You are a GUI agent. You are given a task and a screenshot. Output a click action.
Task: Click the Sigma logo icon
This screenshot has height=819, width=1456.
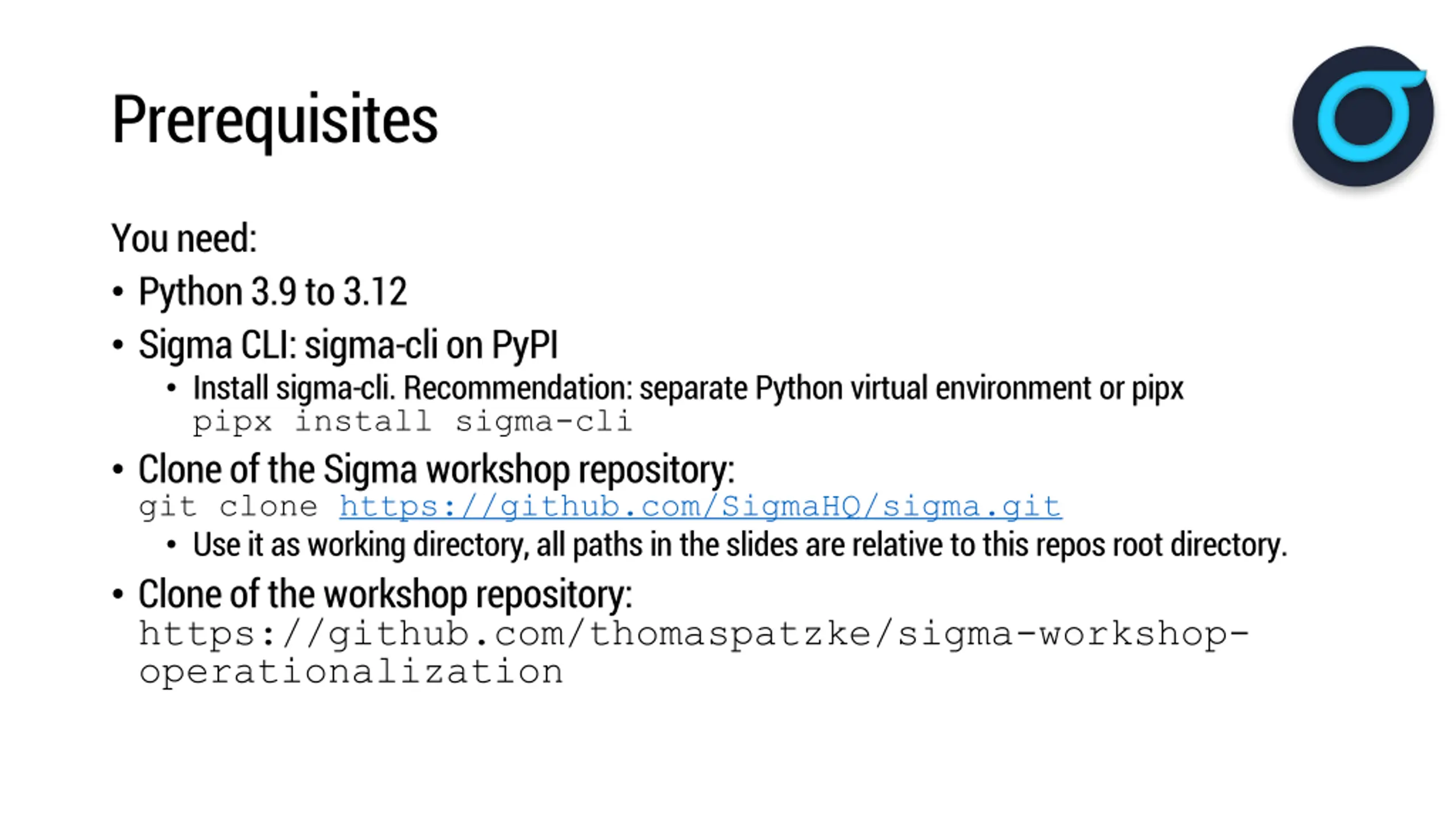[1363, 117]
